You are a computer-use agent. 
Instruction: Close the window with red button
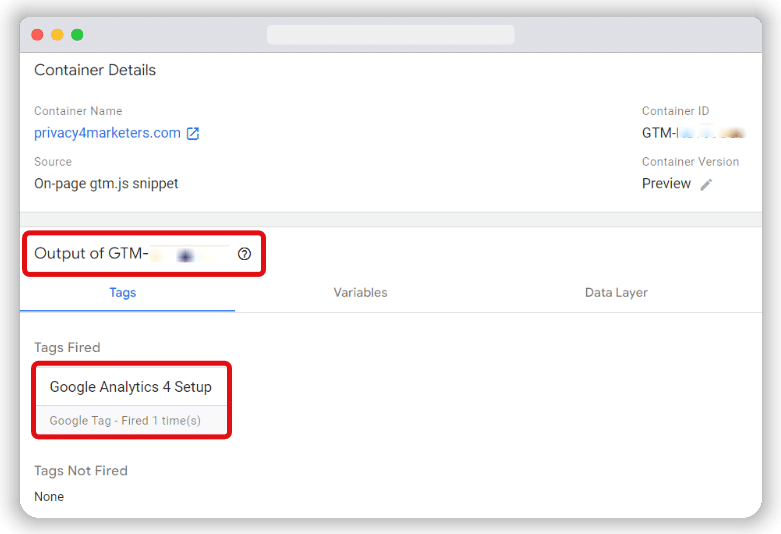point(37,35)
